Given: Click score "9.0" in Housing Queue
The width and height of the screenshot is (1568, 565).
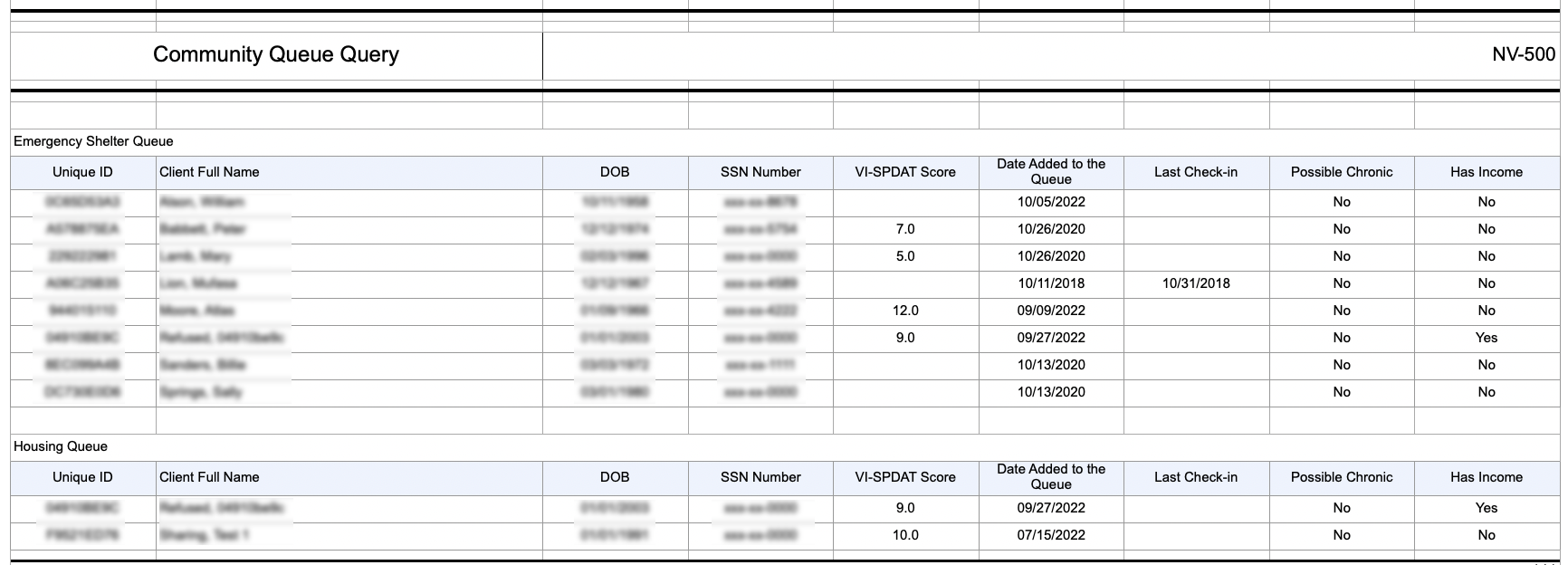Looking at the screenshot, I should pos(905,508).
